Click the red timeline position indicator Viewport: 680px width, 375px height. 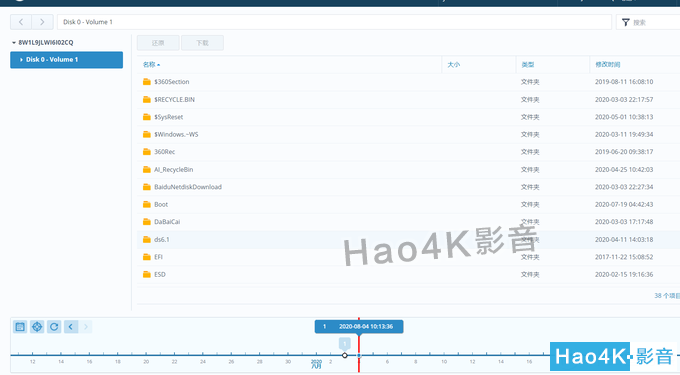(x=359, y=345)
